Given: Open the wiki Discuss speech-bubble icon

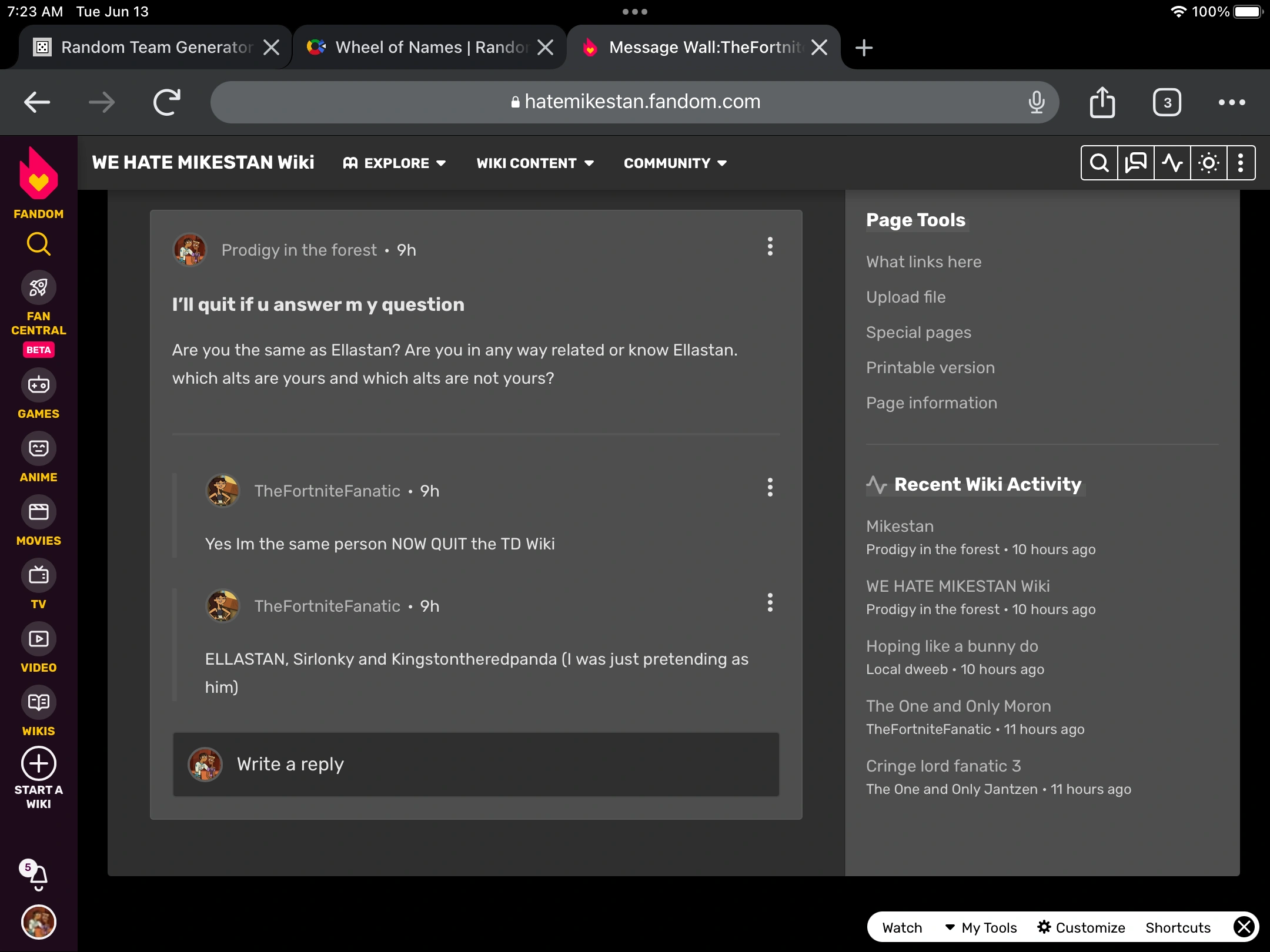Looking at the screenshot, I should tap(1135, 163).
